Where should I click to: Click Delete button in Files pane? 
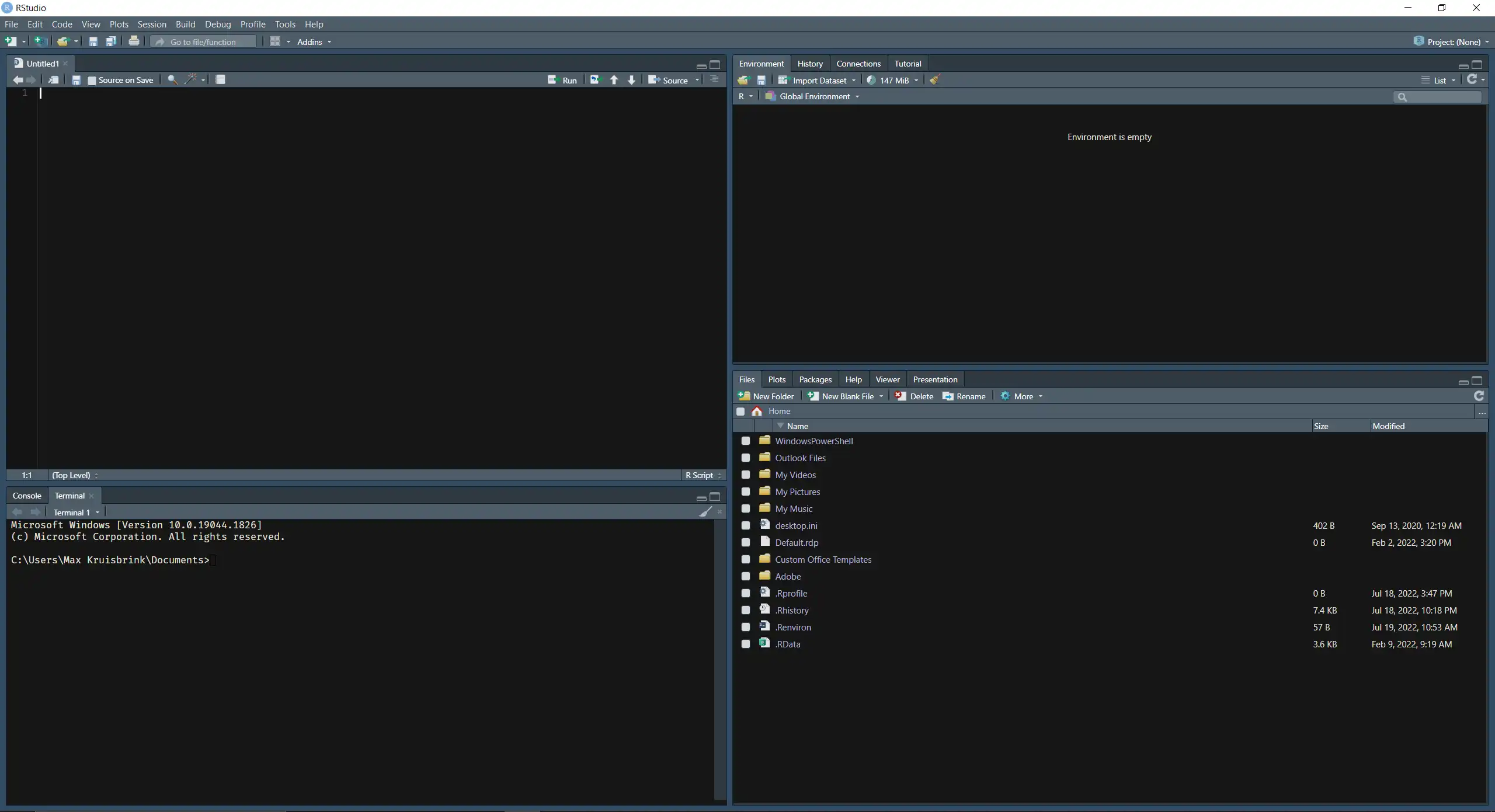[x=915, y=396]
